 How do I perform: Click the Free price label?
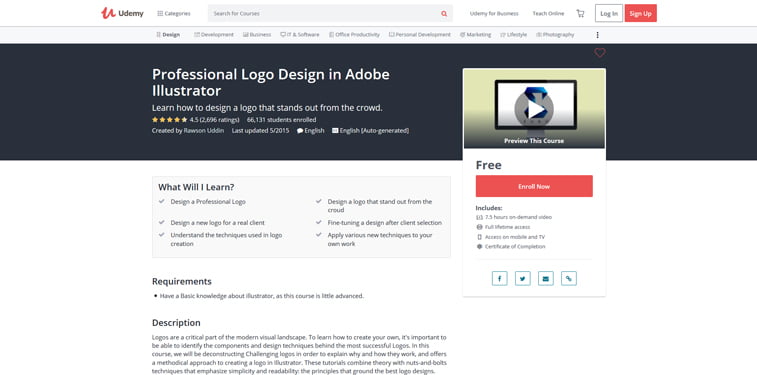click(489, 165)
